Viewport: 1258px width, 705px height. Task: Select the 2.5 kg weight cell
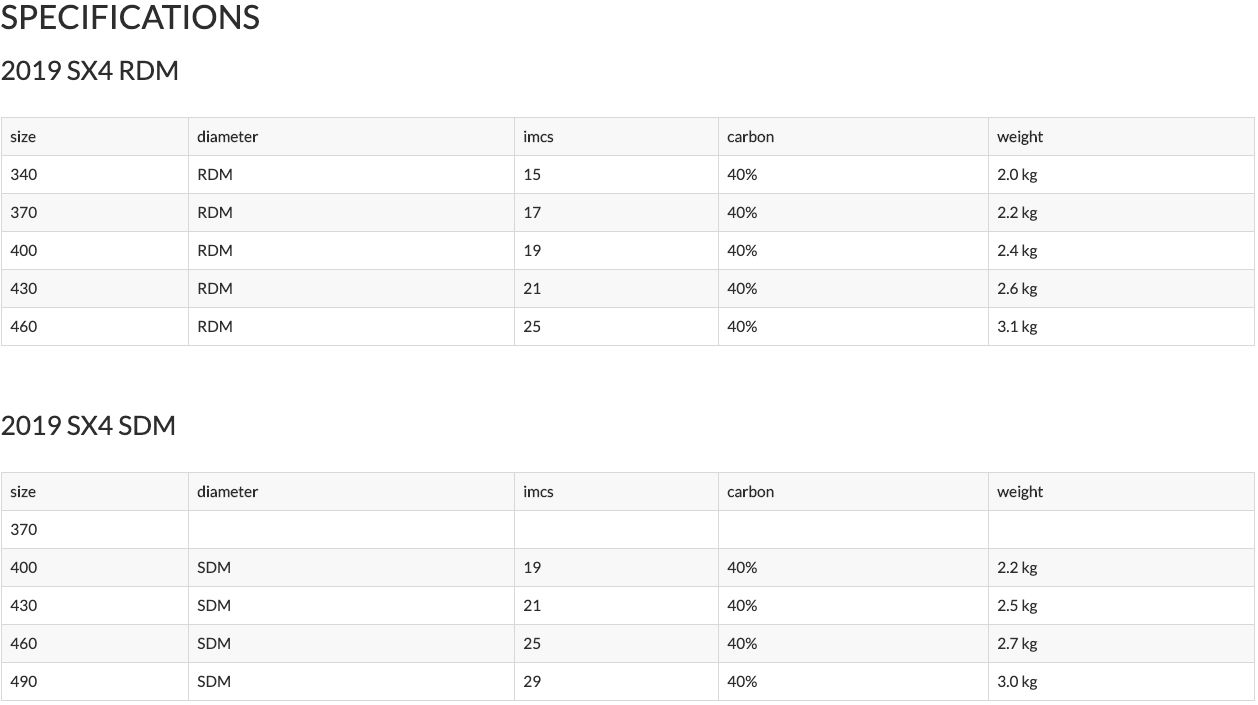pos(1017,606)
